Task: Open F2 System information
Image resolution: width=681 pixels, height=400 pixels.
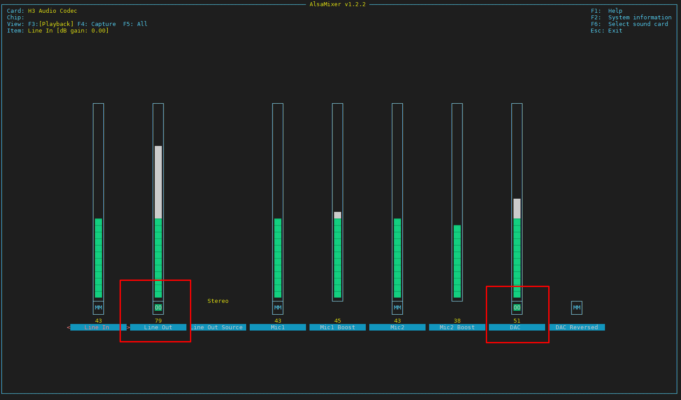Action: pyautogui.click(x=631, y=17)
